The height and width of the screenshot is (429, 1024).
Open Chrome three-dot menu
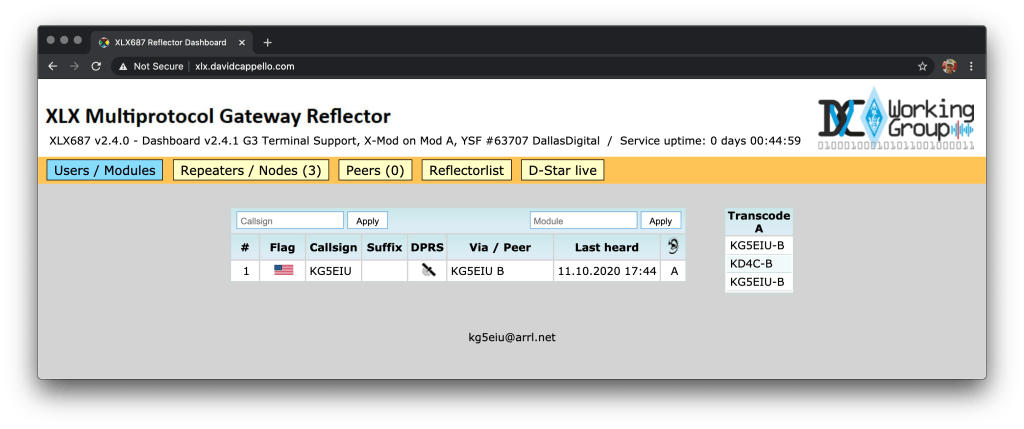pyautogui.click(x=970, y=66)
